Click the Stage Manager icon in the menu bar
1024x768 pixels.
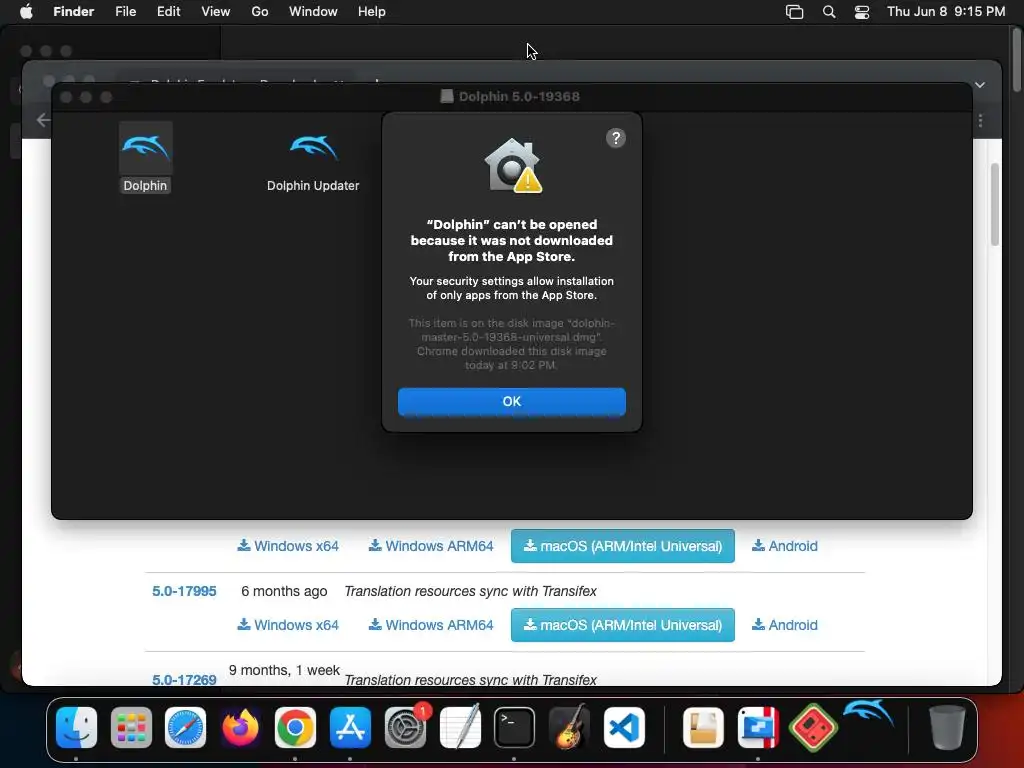click(794, 12)
